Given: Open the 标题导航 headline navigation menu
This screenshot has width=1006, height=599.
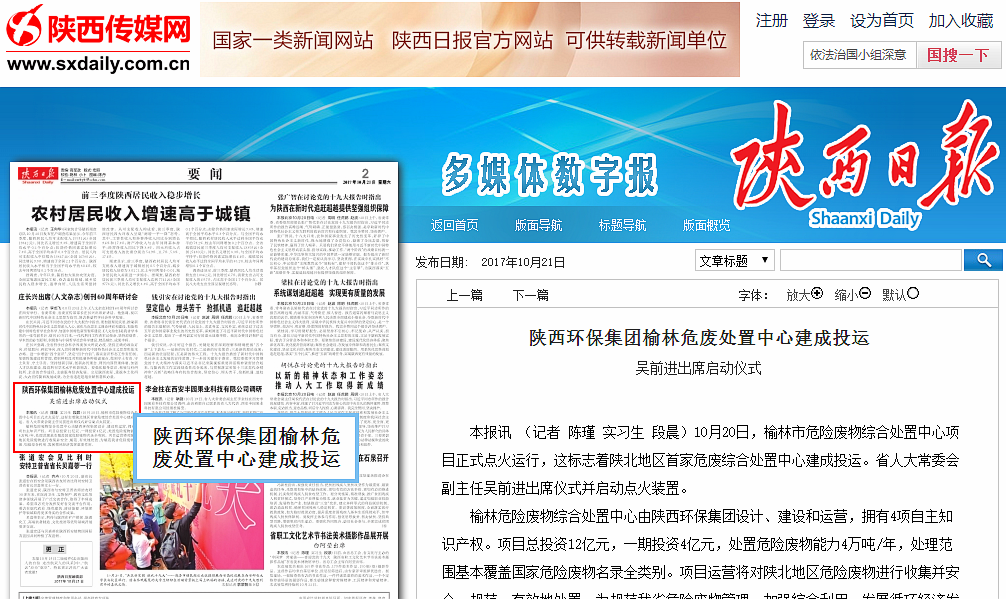Looking at the screenshot, I should [622, 225].
